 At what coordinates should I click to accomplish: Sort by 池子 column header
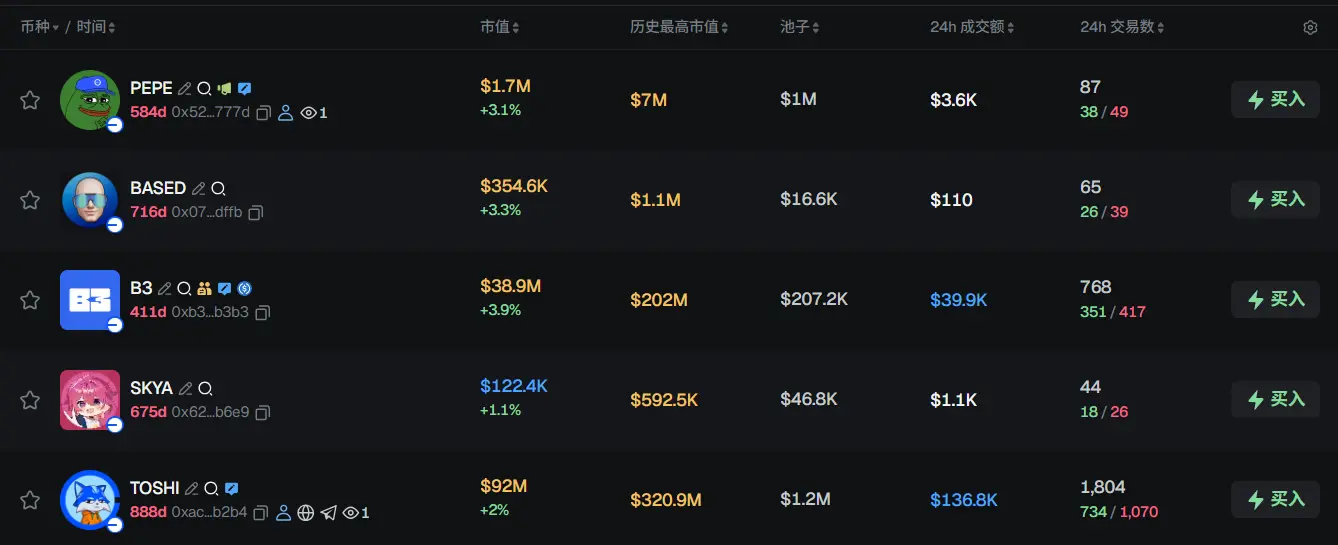click(800, 27)
